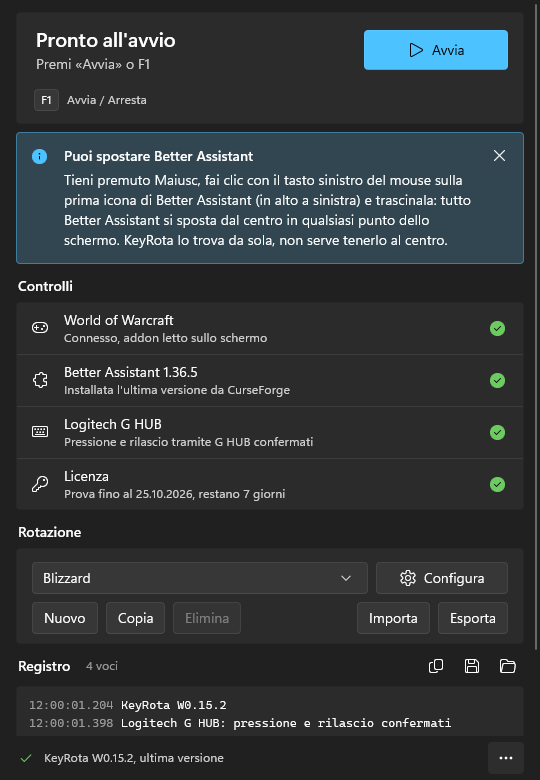
Task: Click the Logitech G HUB keyboard icon
Action: pyautogui.click(x=40, y=432)
